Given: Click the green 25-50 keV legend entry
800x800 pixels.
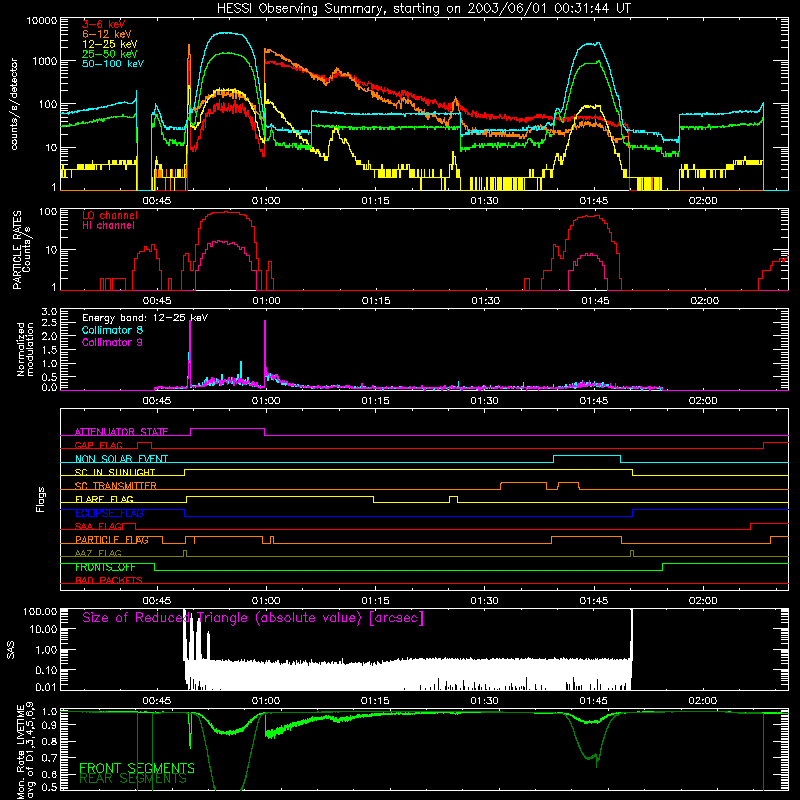Looking at the screenshot, I should pyautogui.click(x=110, y=54).
